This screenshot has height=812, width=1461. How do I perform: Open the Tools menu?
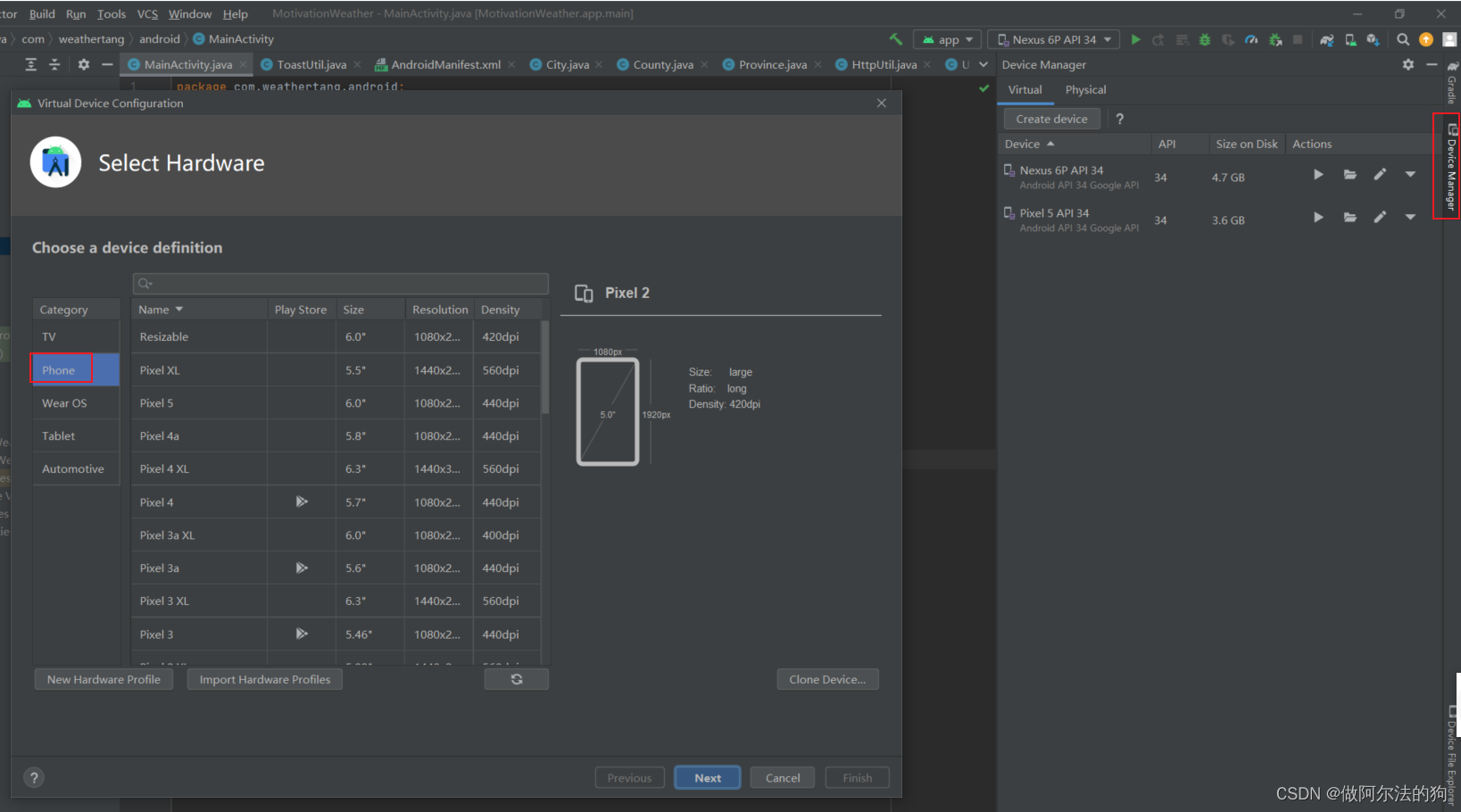click(x=112, y=13)
